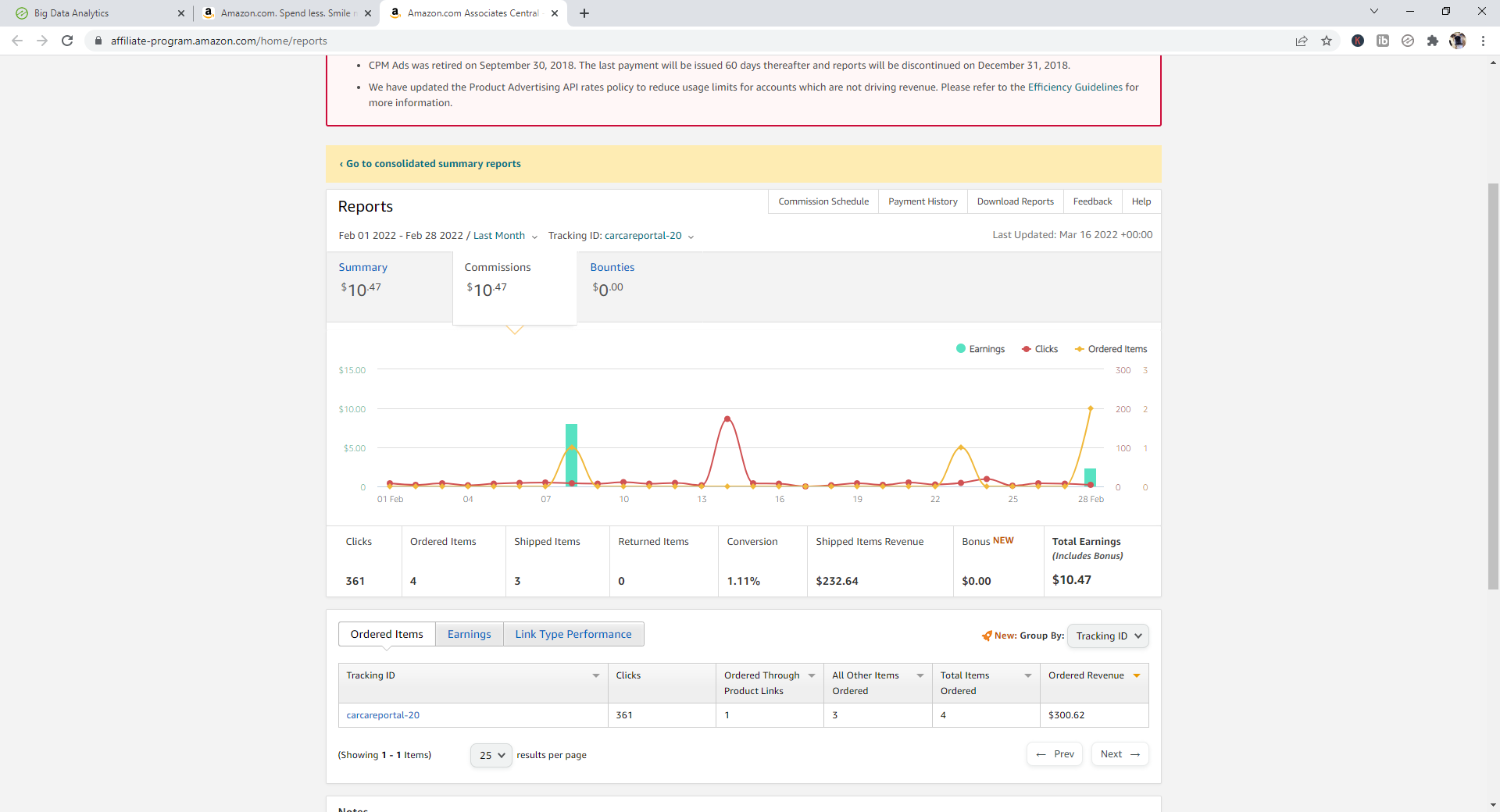The image size is (1500, 812).
Task: Open the Extensions puzzle icon
Action: click(x=1433, y=41)
